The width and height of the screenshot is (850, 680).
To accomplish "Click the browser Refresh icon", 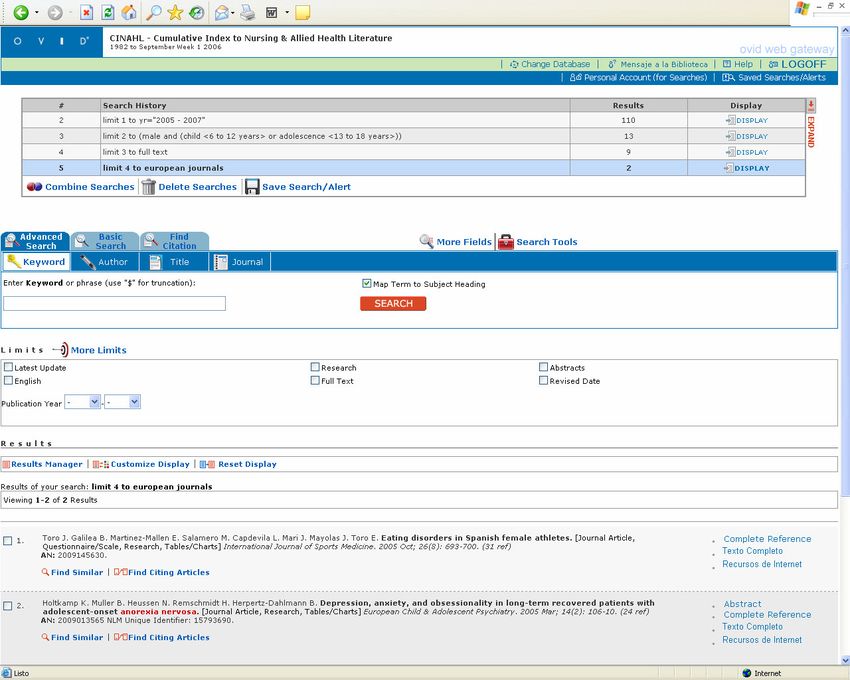I will [108, 13].
